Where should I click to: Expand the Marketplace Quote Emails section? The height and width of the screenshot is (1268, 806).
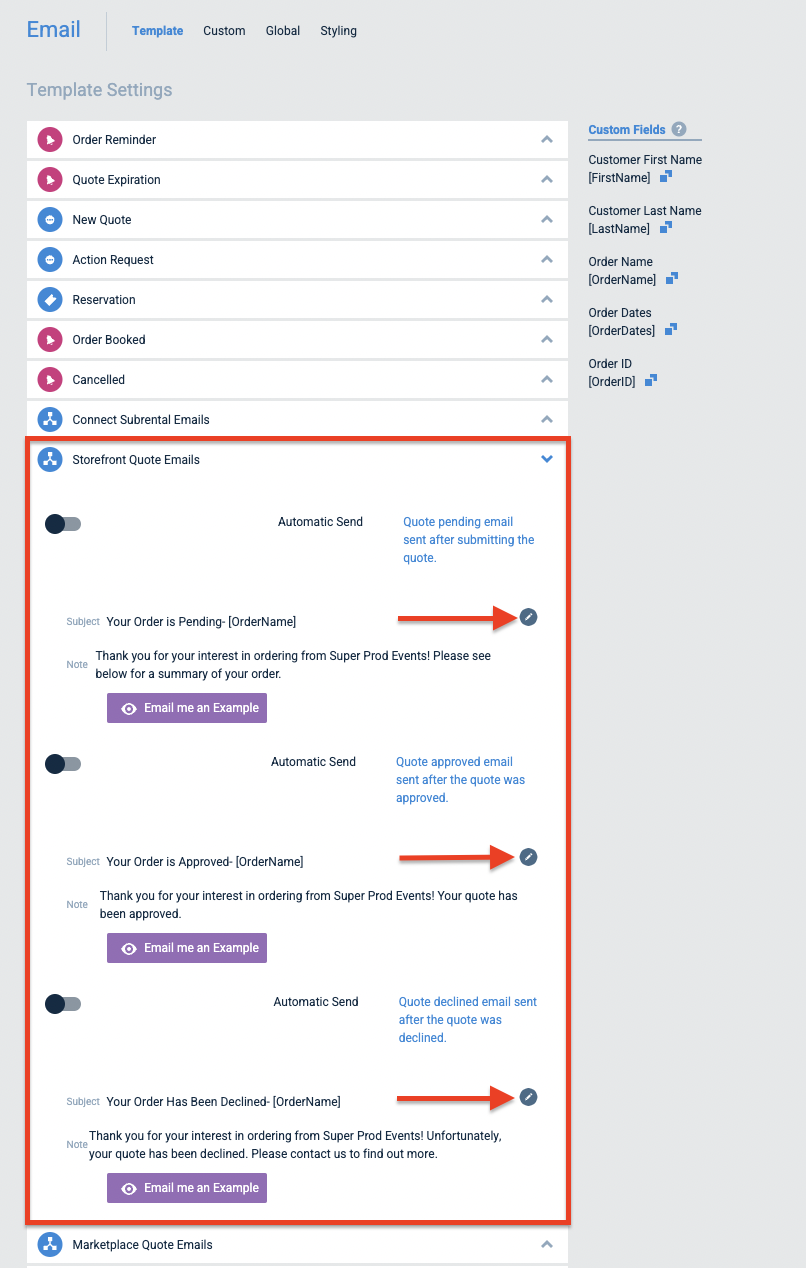coord(546,1244)
